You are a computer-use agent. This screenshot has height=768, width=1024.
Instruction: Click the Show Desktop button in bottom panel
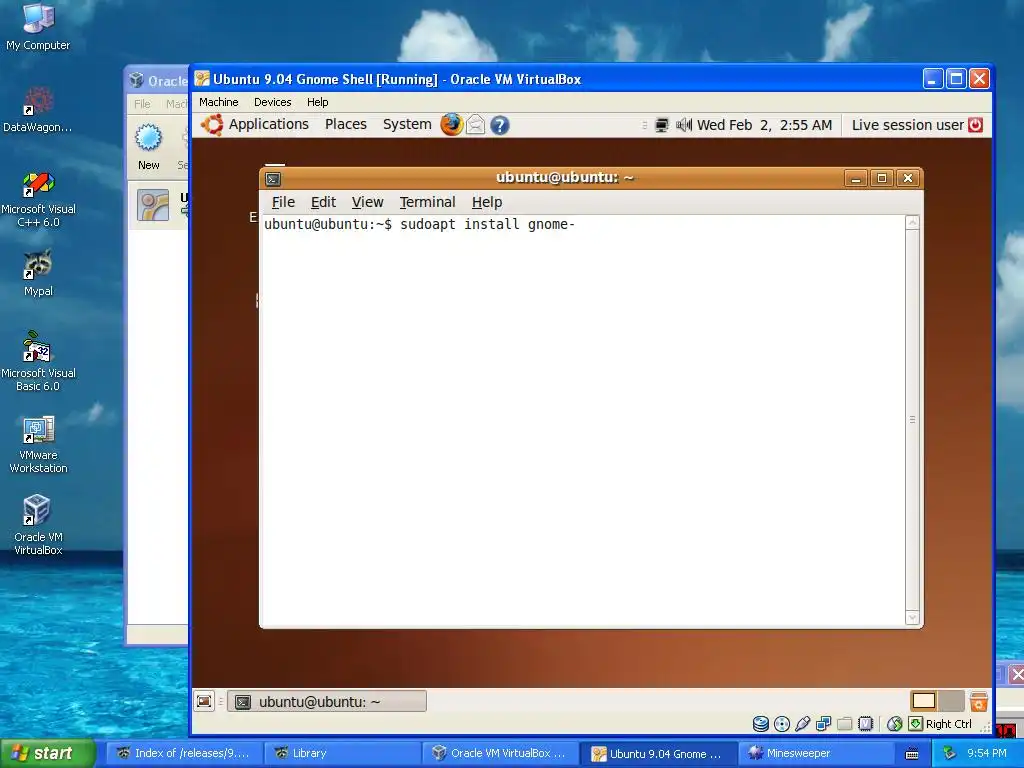coord(204,701)
